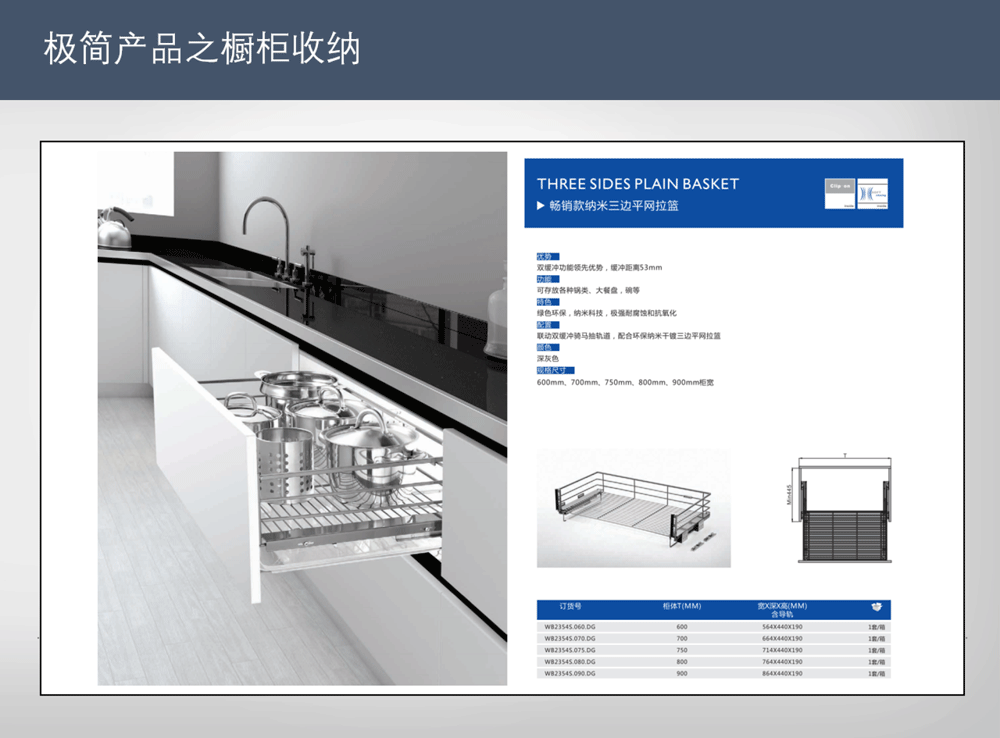The width and height of the screenshot is (1000, 738).
Task: Click the 特色 section label
Action: coord(547,302)
